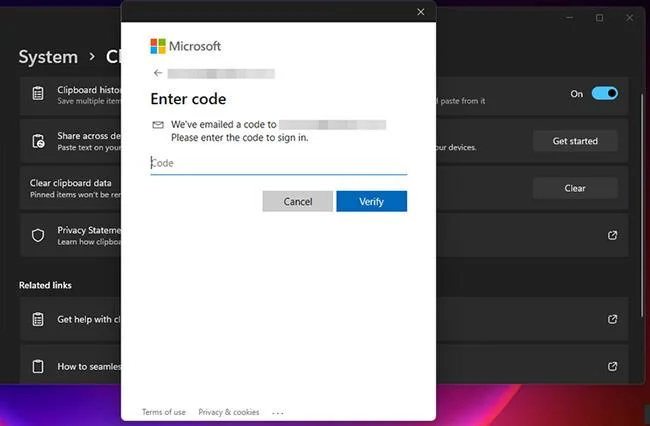Turn off the Clipboard history toggle
Image resolution: width=650 pixels, height=426 pixels.
point(604,94)
